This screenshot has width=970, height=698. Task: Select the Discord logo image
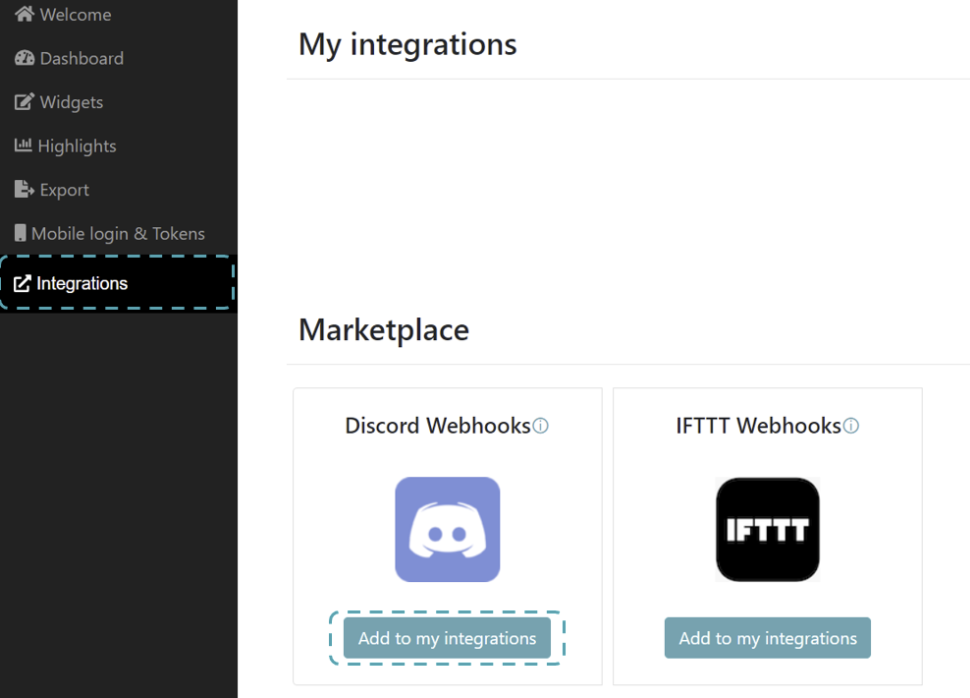(447, 529)
